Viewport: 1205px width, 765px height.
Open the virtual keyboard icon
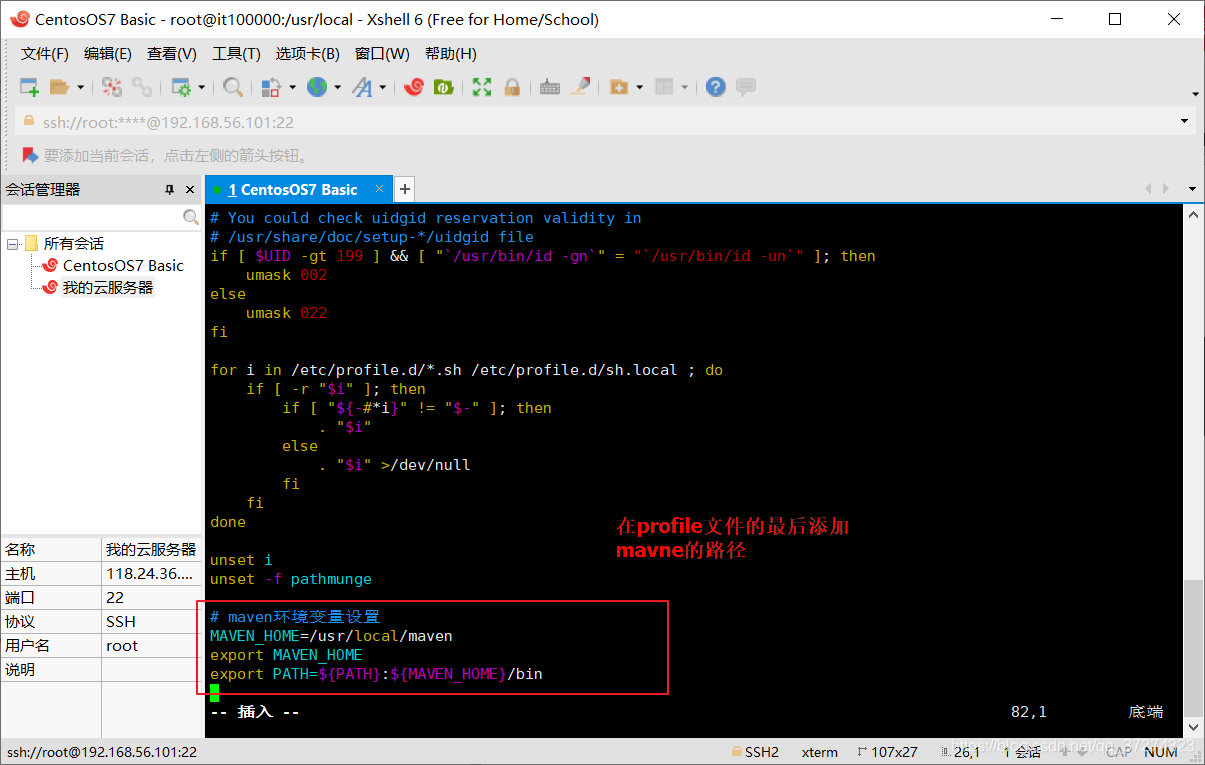click(x=549, y=87)
